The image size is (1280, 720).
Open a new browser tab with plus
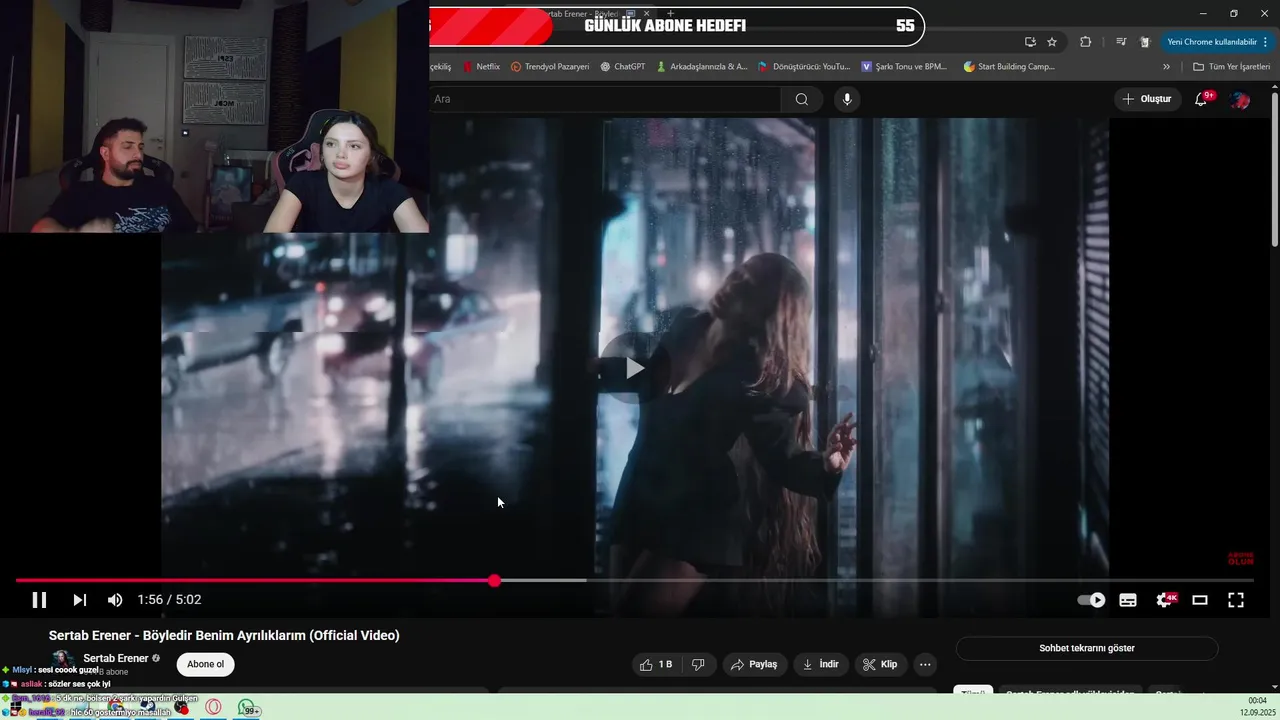pyautogui.click(x=671, y=14)
